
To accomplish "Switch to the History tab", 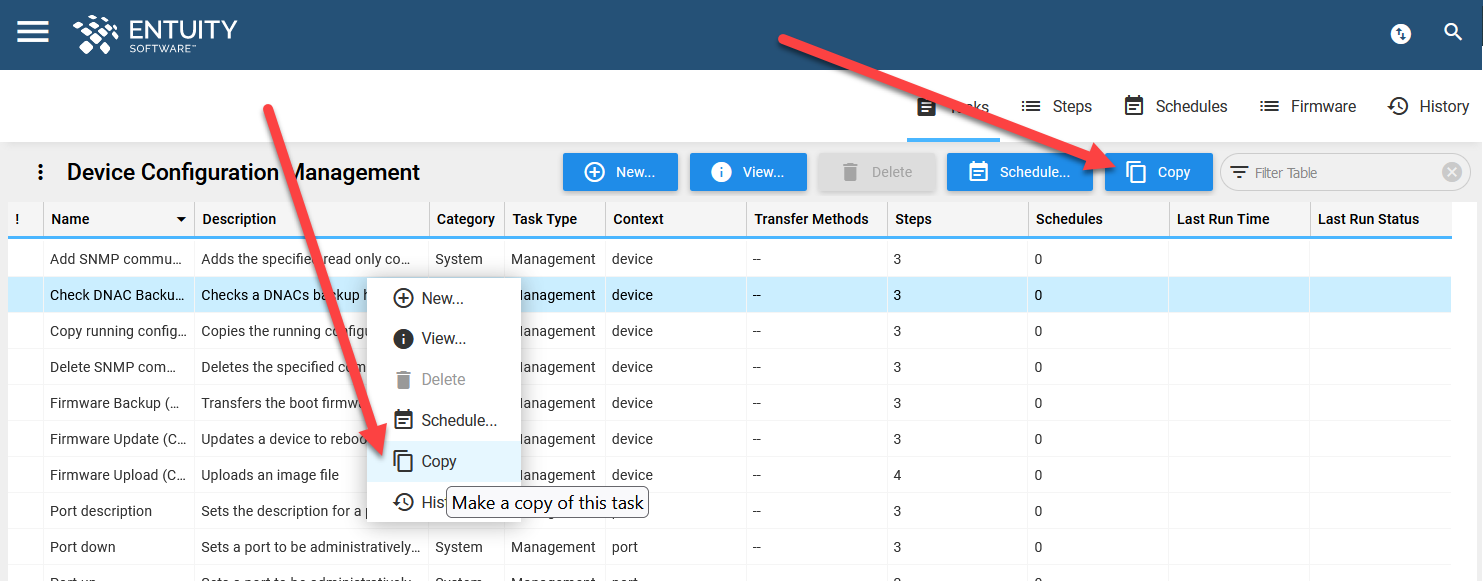I will (x=1429, y=106).
